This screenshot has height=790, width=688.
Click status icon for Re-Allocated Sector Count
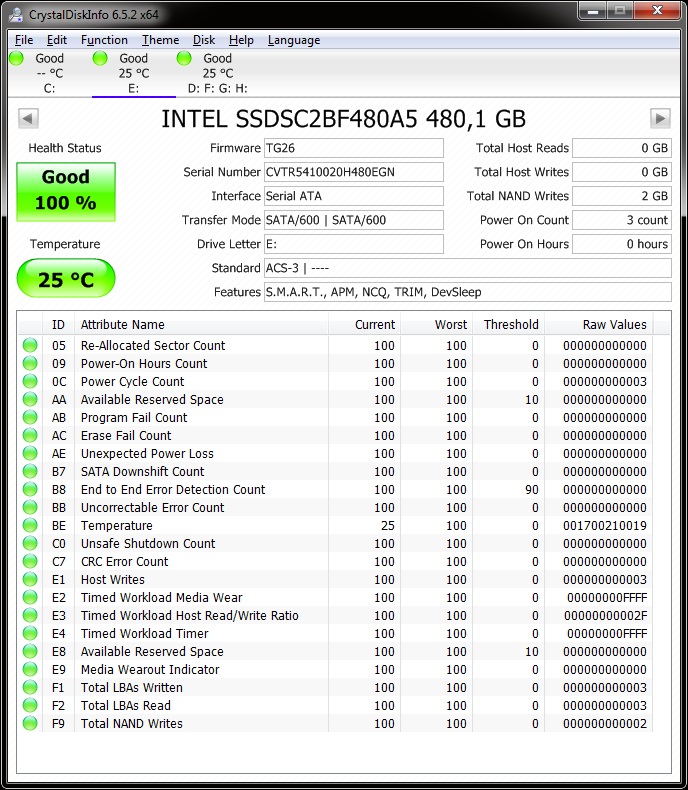coord(30,346)
